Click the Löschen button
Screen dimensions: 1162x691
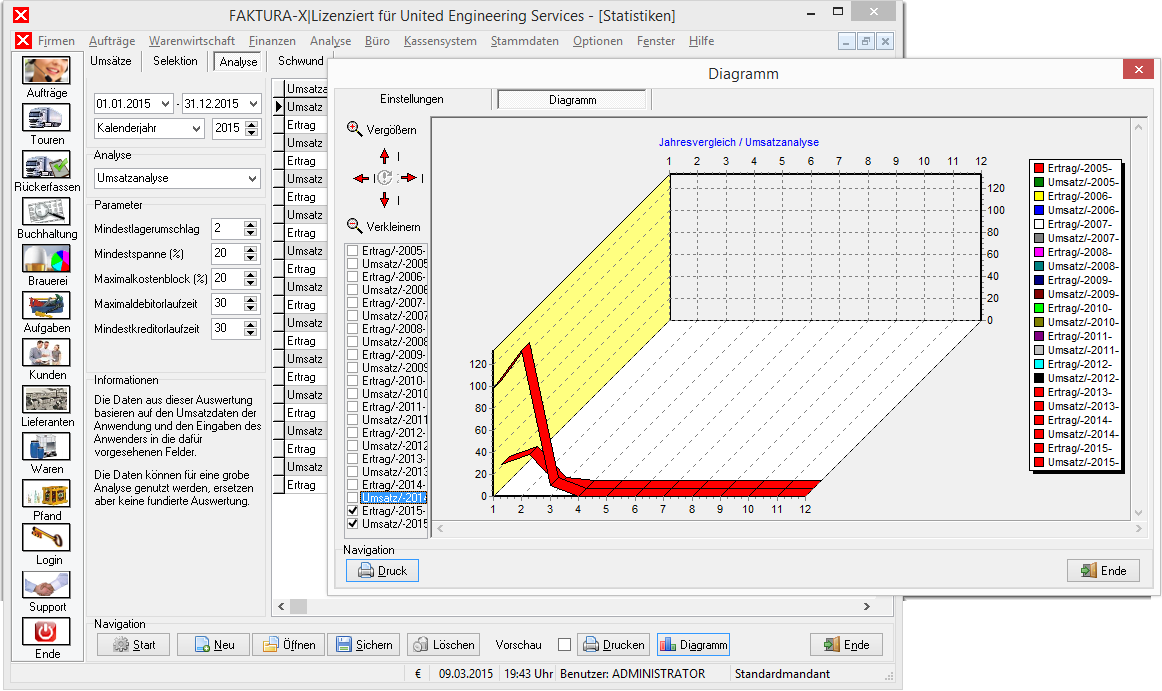coord(443,644)
